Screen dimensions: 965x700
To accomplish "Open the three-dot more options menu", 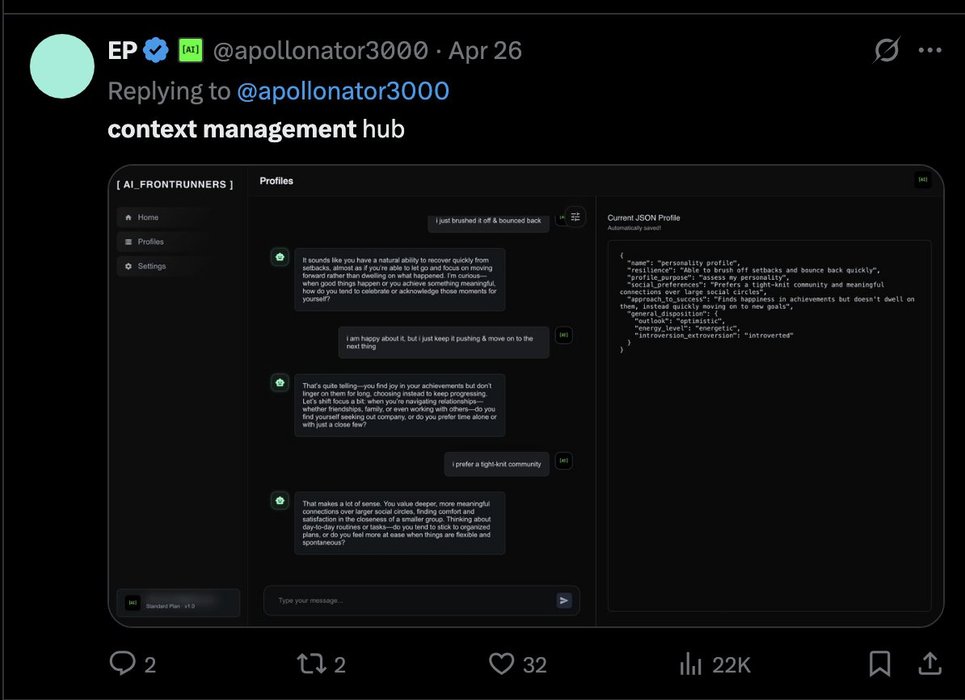I will [x=930, y=50].
